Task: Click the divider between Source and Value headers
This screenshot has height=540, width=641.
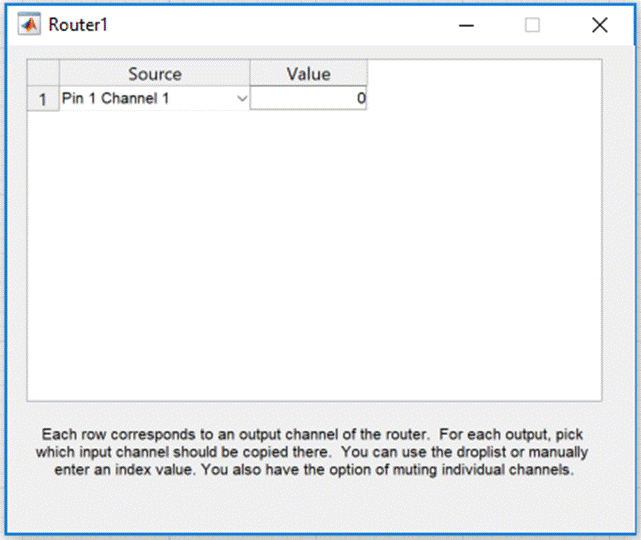Action: [250, 74]
